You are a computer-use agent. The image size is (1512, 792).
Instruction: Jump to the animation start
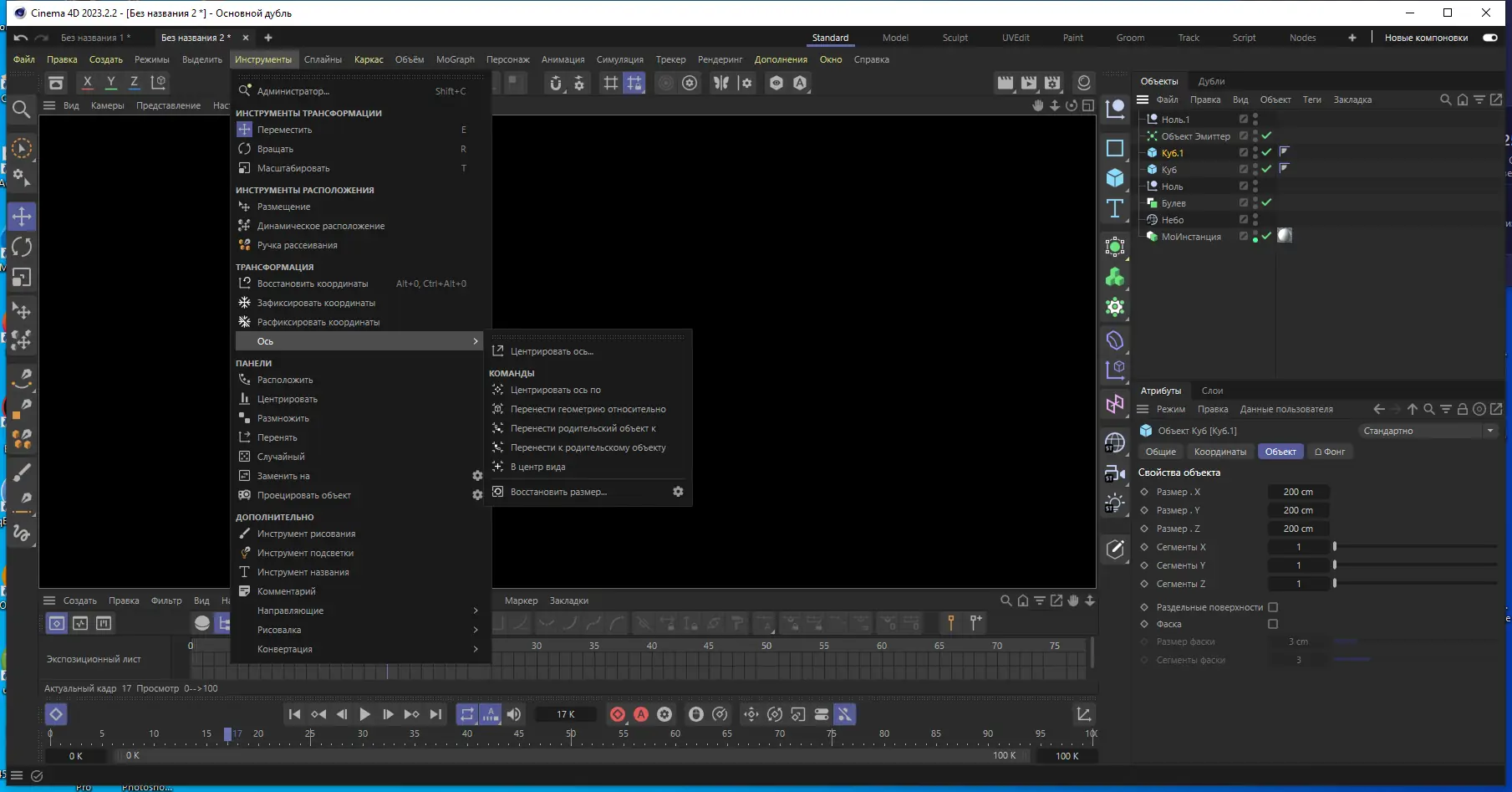click(x=294, y=714)
